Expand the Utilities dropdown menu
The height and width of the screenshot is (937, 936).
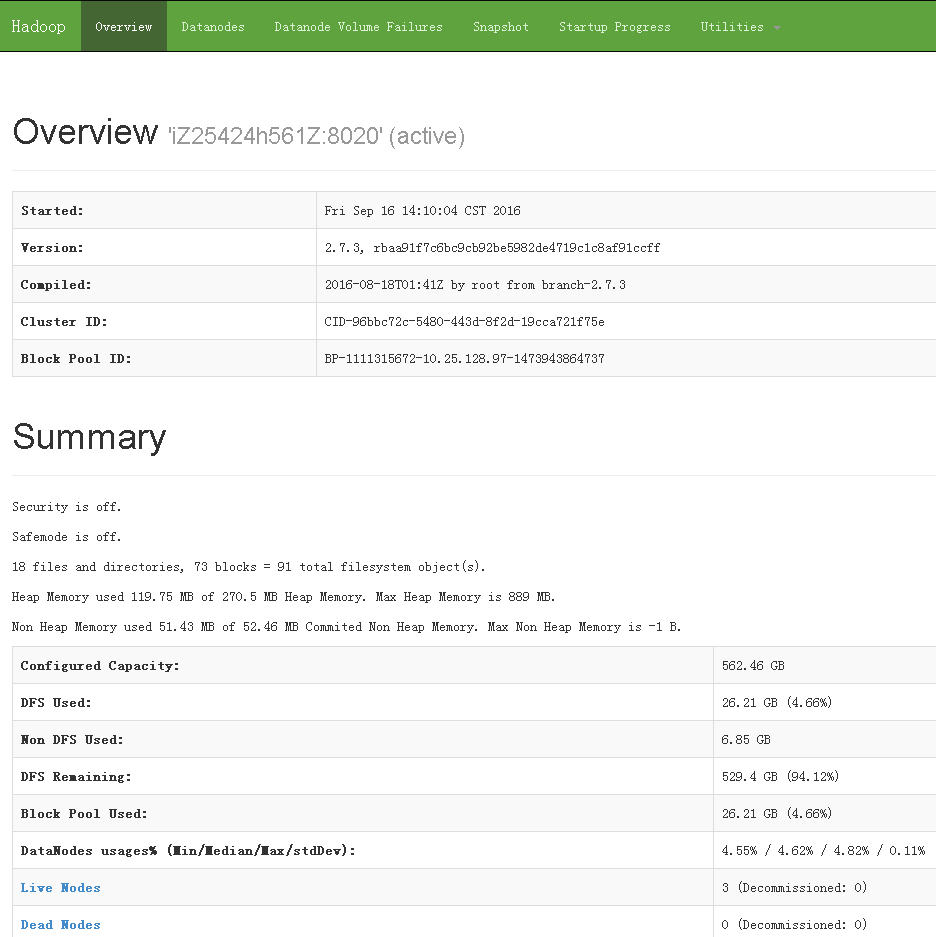tap(740, 27)
